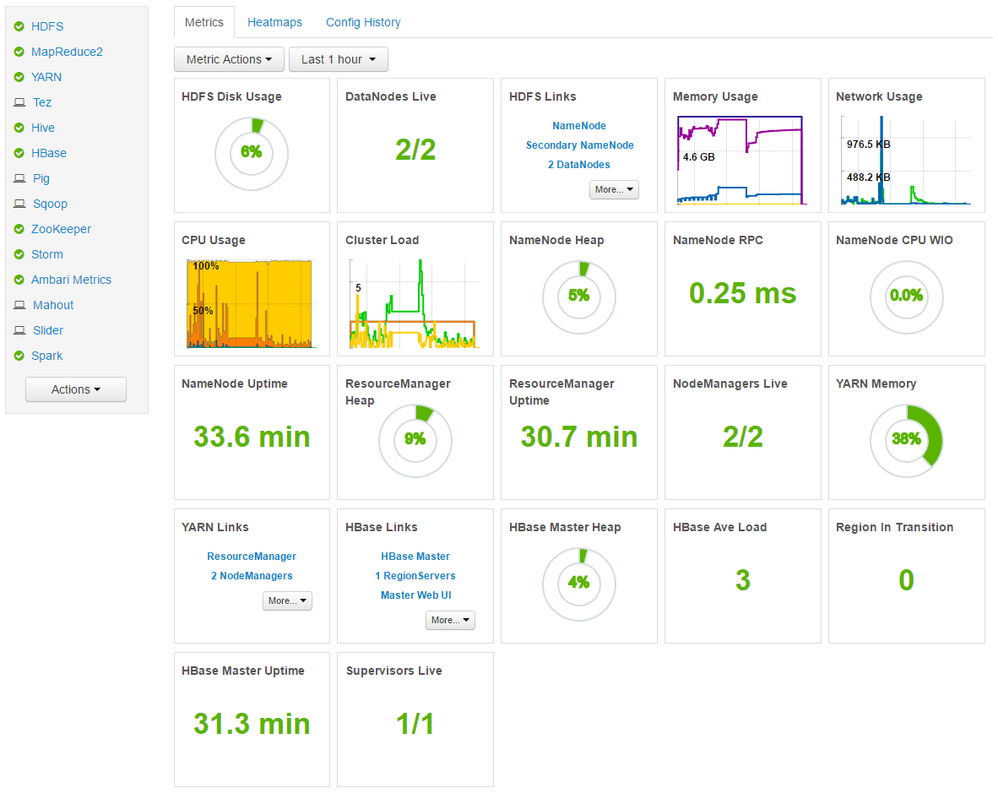Open the Cluster Load chart
Viewport: 998px width, 794px height.
click(414, 303)
